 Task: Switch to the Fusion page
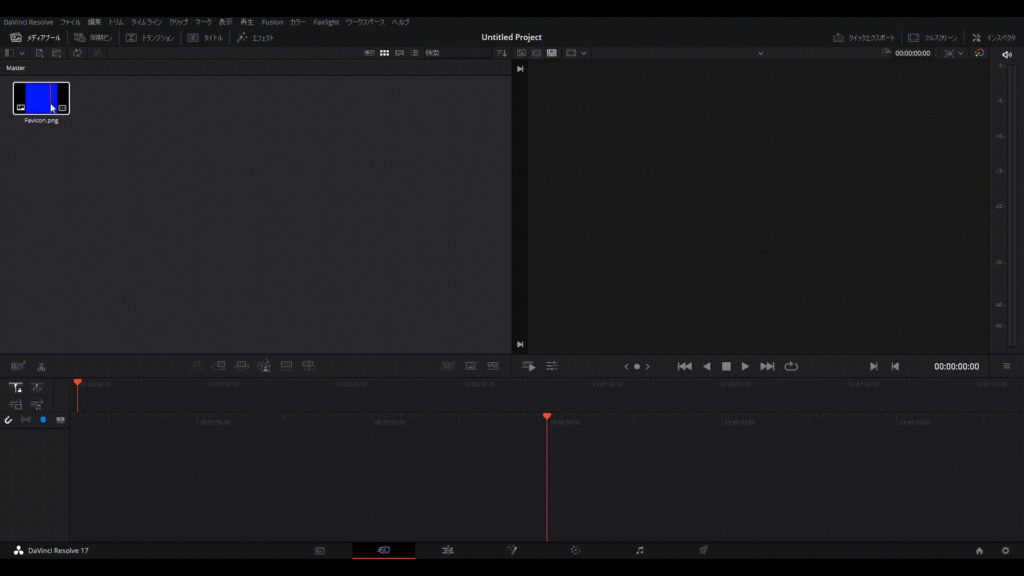(x=512, y=550)
